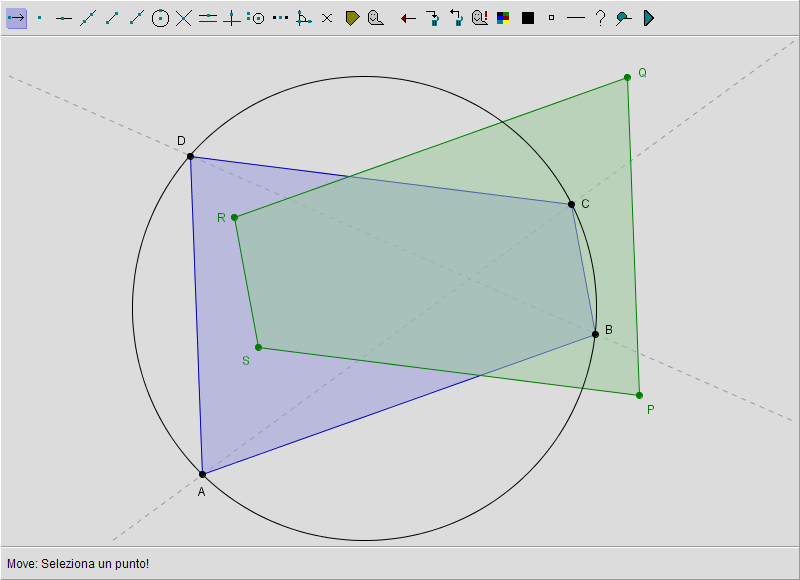Select the Segment tool

(x=112, y=18)
